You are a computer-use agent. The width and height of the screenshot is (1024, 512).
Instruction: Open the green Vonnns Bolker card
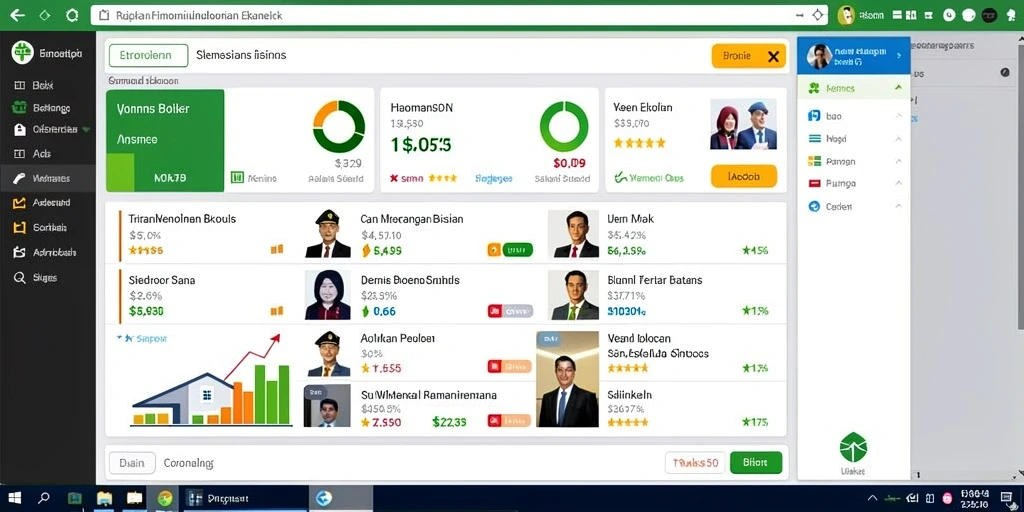pos(165,140)
